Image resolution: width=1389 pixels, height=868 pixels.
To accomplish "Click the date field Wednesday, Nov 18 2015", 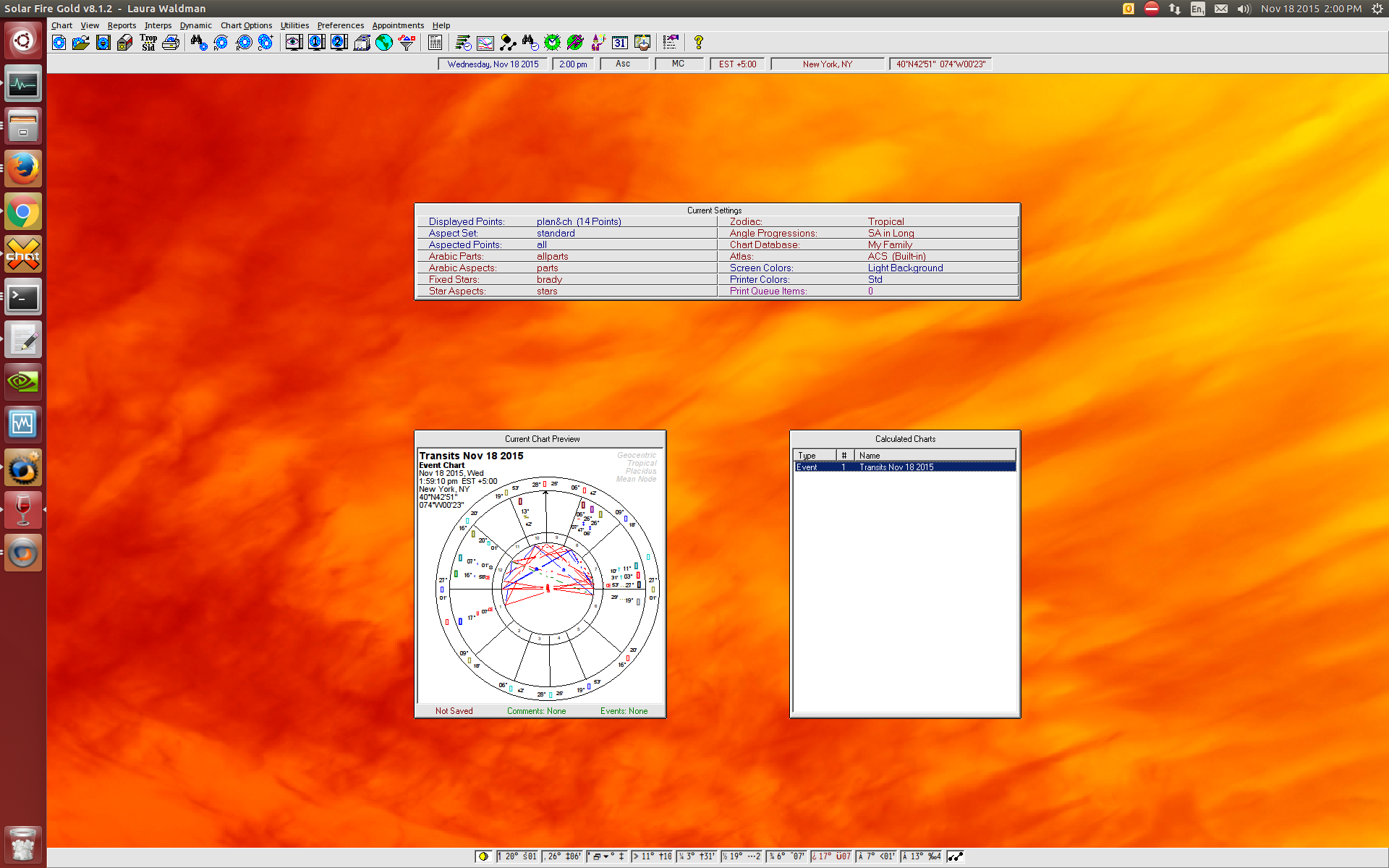I will point(493,64).
